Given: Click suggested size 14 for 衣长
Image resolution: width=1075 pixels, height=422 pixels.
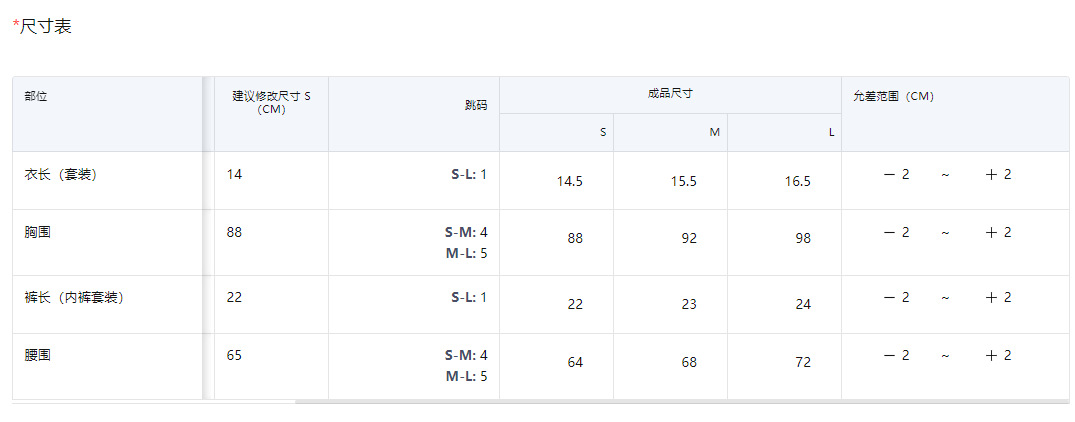Looking at the screenshot, I should pyautogui.click(x=234, y=174).
